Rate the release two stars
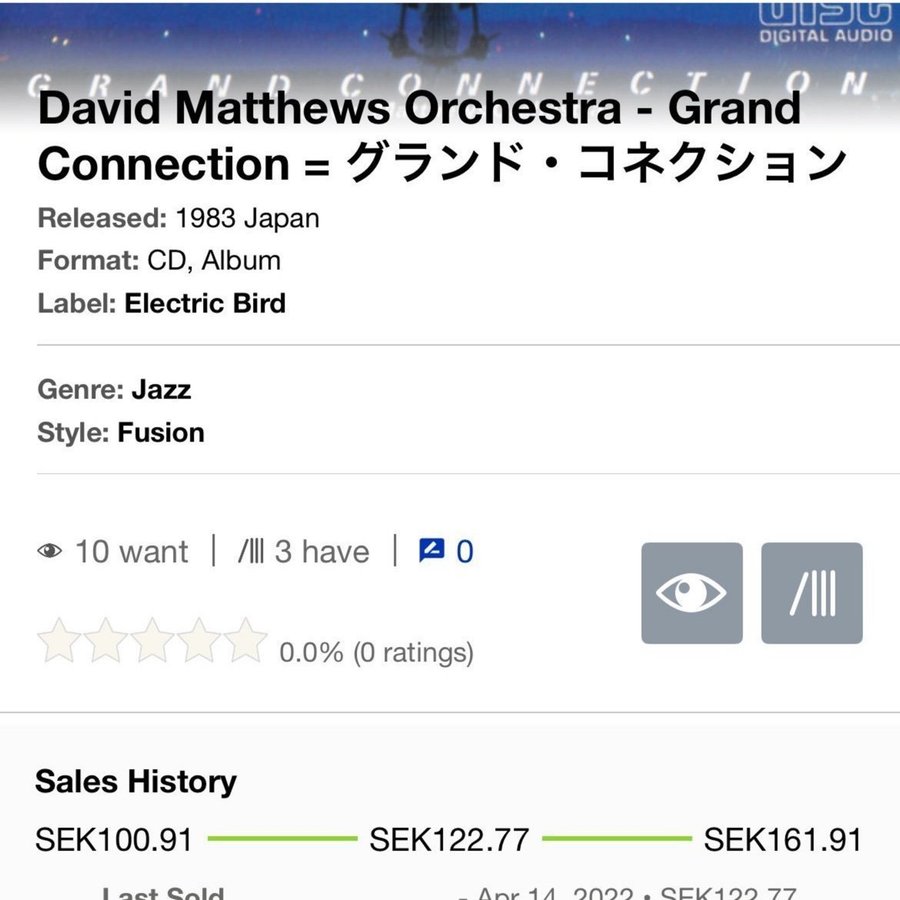Screen dimensions: 900x900 coord(106,641)
